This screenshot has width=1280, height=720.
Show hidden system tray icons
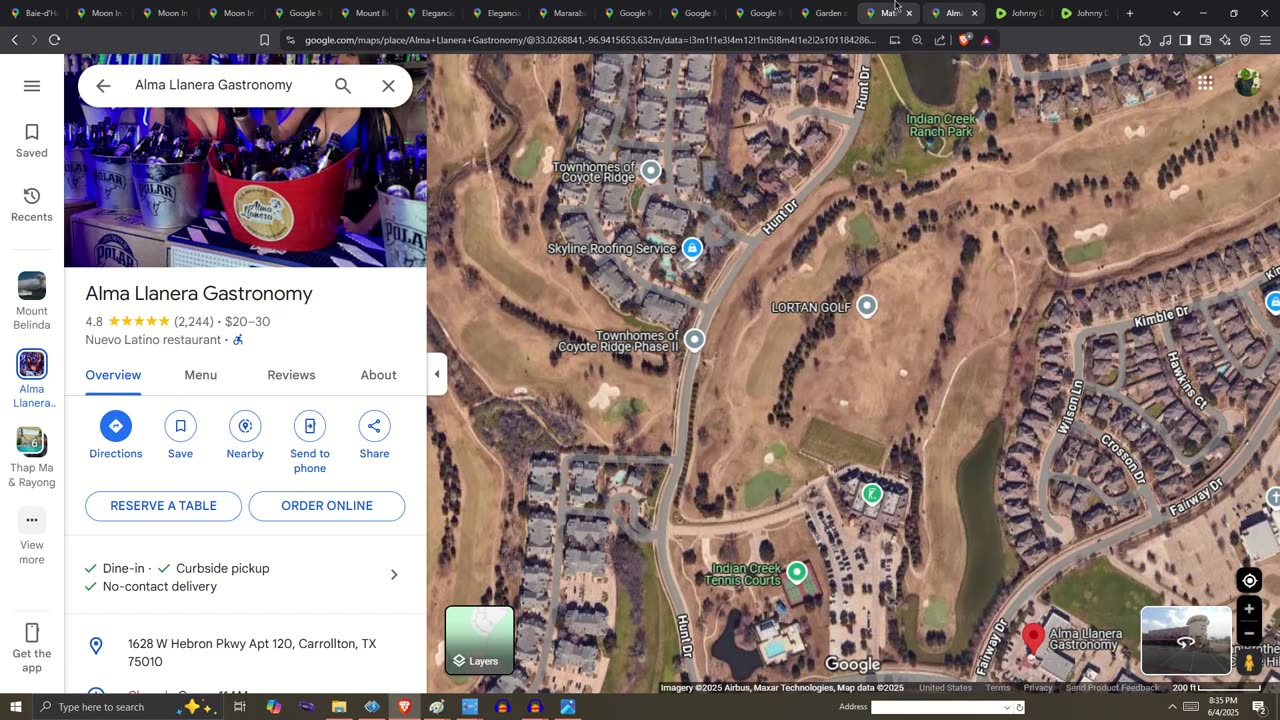(1173, 707)
